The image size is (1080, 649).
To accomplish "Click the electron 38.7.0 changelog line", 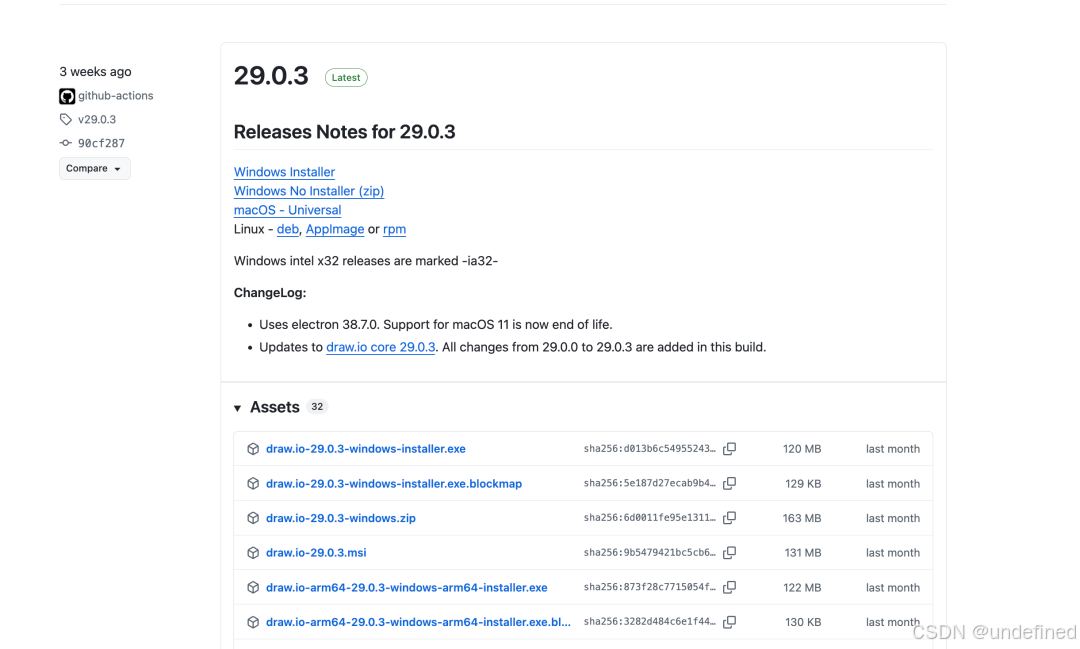I will coord(435,324).
